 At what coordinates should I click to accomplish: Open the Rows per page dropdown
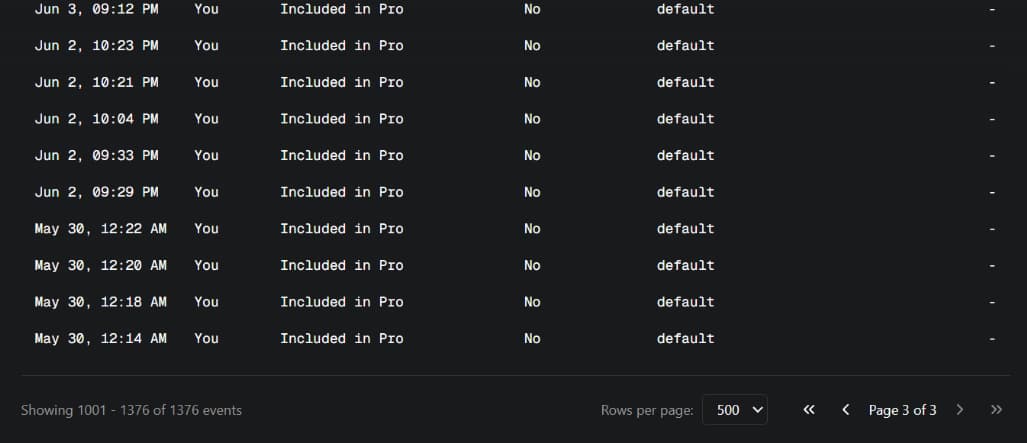(x=734, y=410)
